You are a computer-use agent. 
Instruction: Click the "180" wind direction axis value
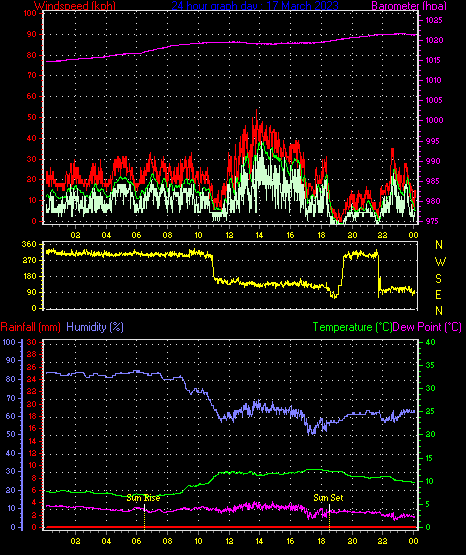(x=29, y=276)
